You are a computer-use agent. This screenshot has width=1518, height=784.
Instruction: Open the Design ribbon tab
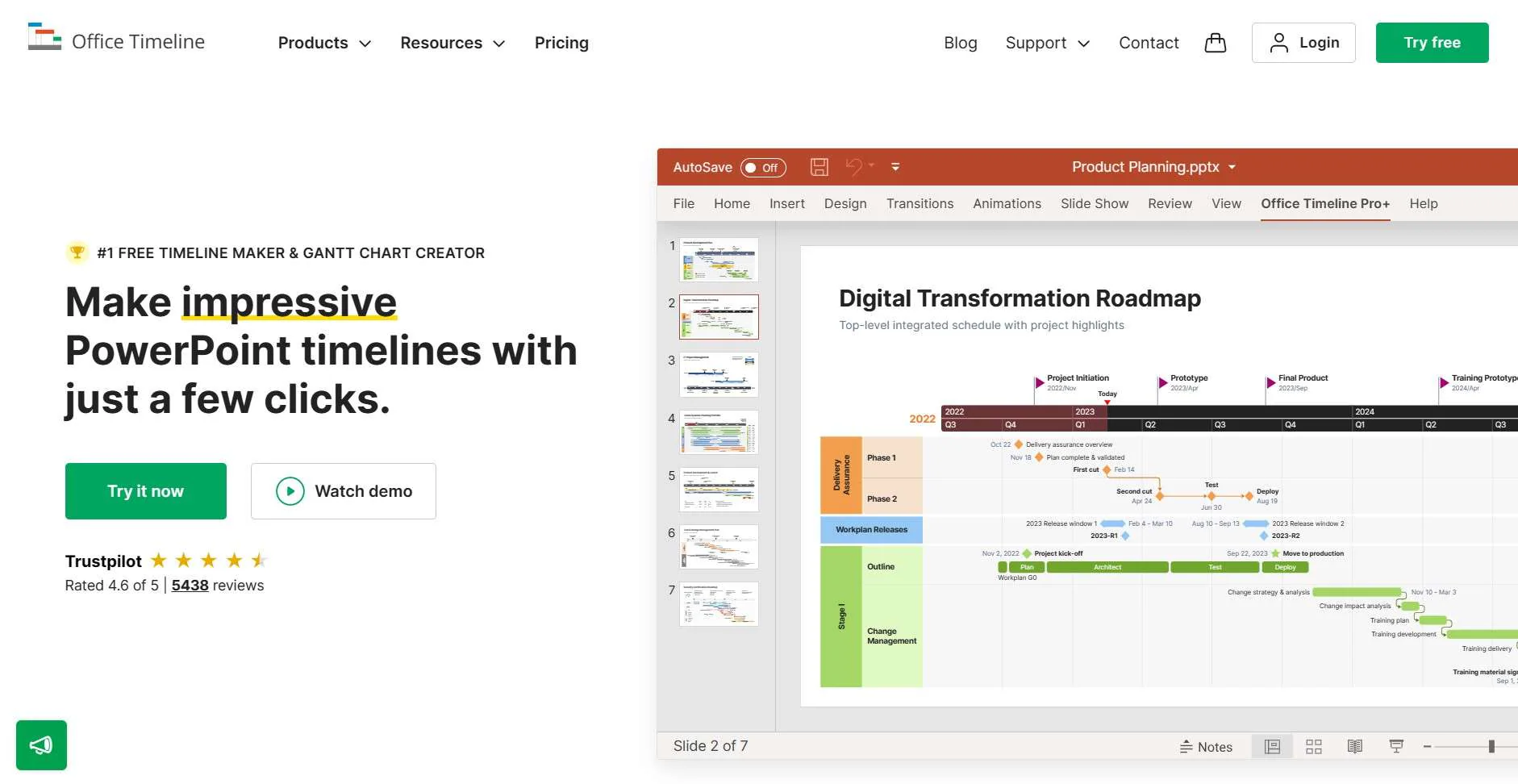(x=845, y=203)
